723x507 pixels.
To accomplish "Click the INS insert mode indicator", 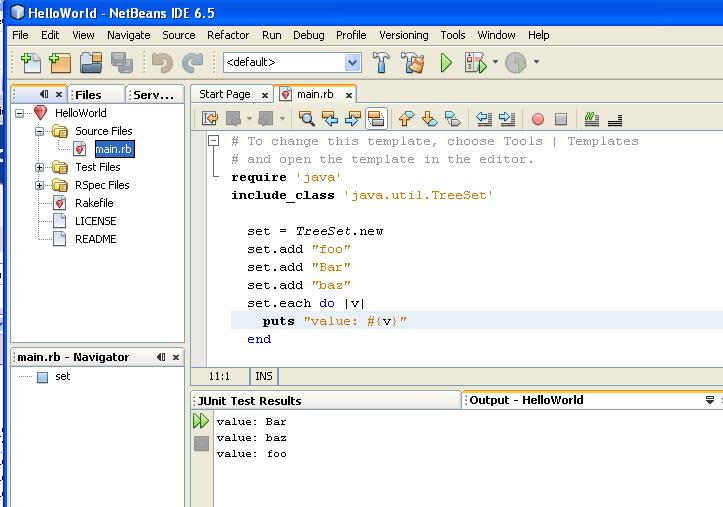I will (x=264, y=377).
